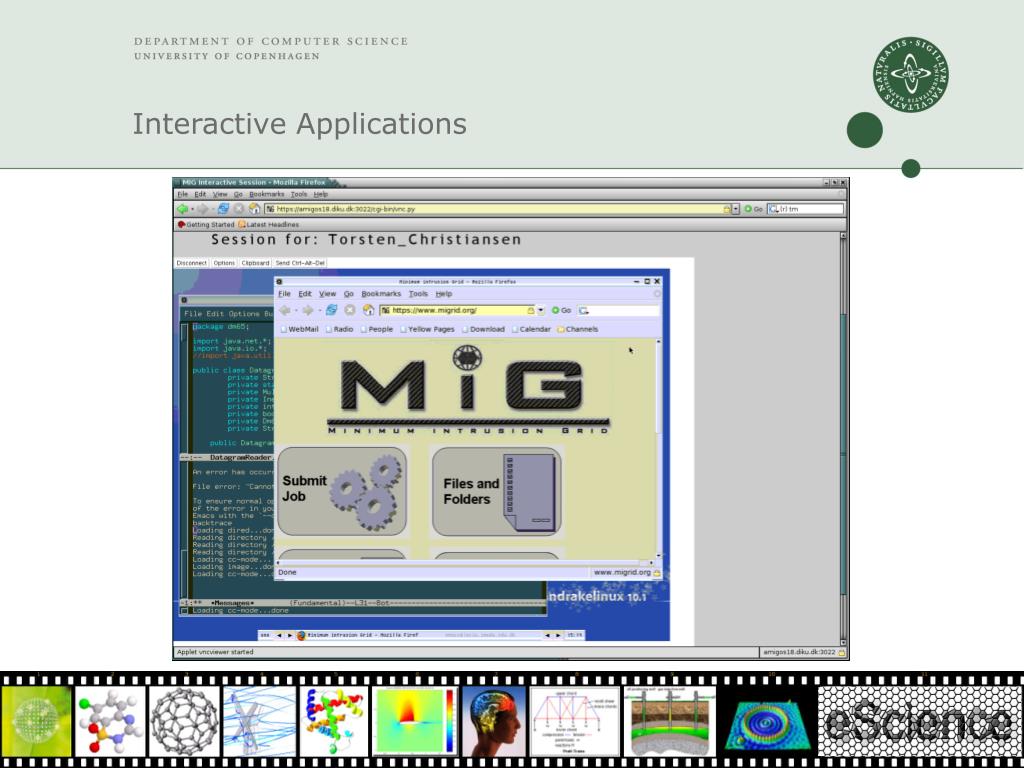Click the search engine icon in the inner Firefox search box
Viewport: 1024px width, 768px height.
(x=584, y=311)
